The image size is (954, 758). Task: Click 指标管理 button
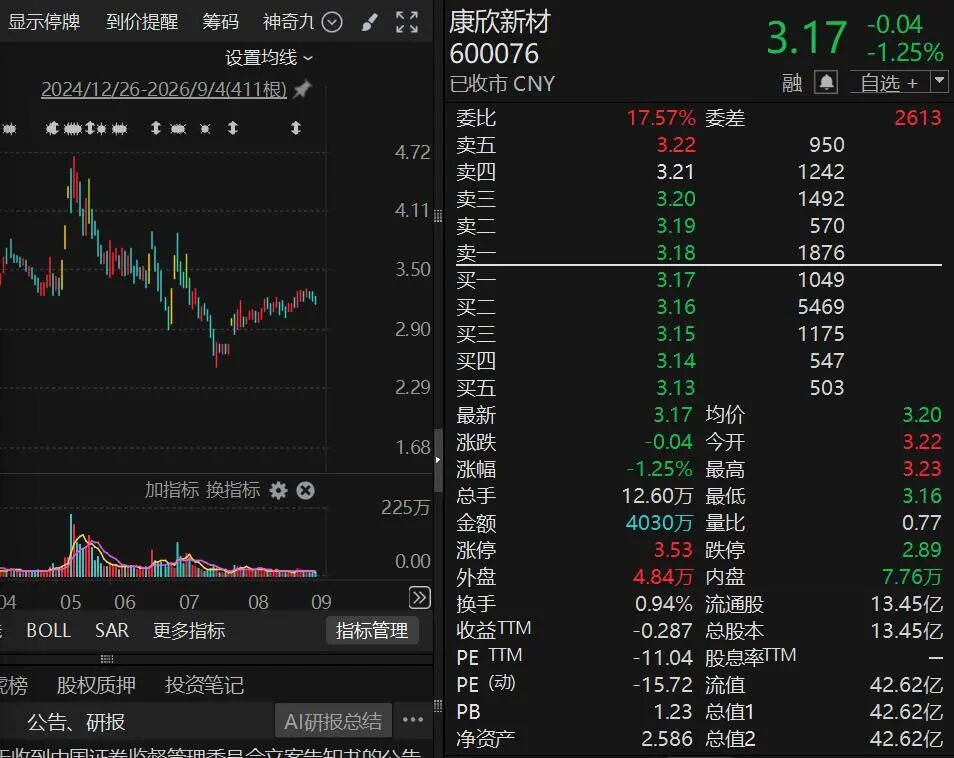(x=372, y=631)
